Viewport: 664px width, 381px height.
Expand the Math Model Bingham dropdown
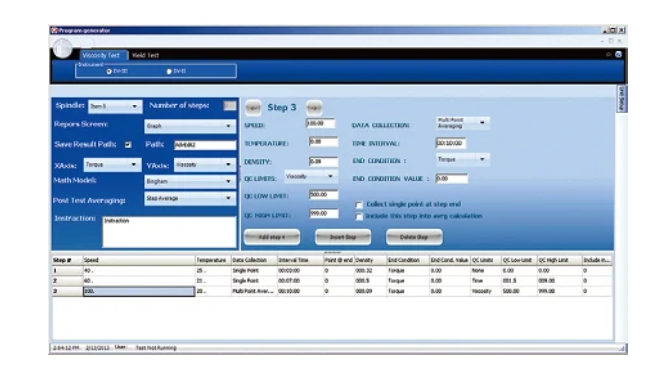[x=190, y=182]
